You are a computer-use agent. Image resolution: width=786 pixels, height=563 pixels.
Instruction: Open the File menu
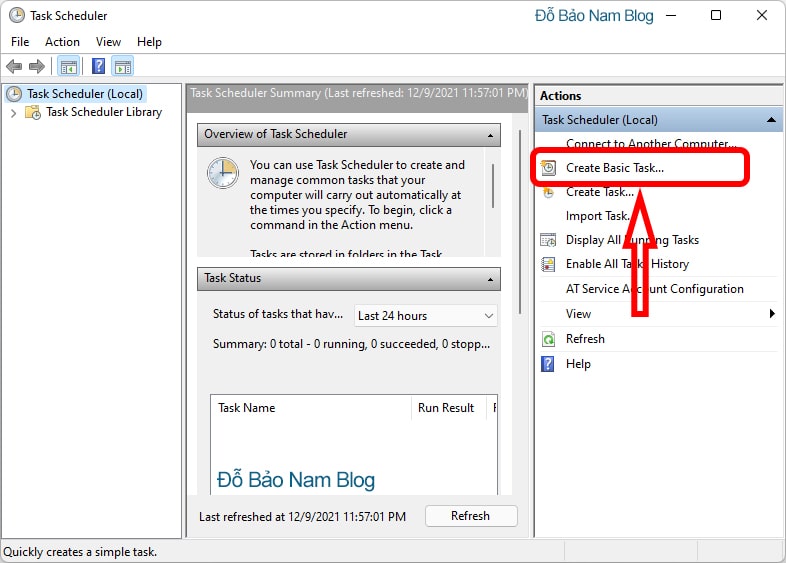click(x=20, y=42)
